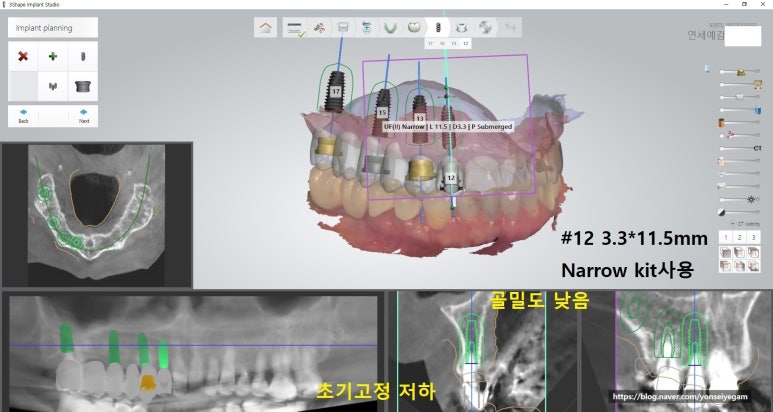
Task: Go to the Home workflow step
Action: pos(265,28)
